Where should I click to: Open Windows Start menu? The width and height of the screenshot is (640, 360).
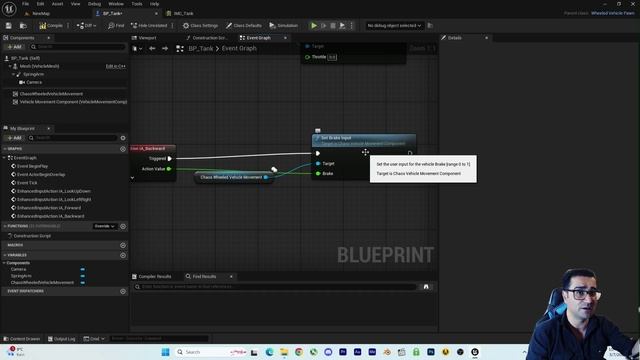pyautogui.click(x=165, y=352)
